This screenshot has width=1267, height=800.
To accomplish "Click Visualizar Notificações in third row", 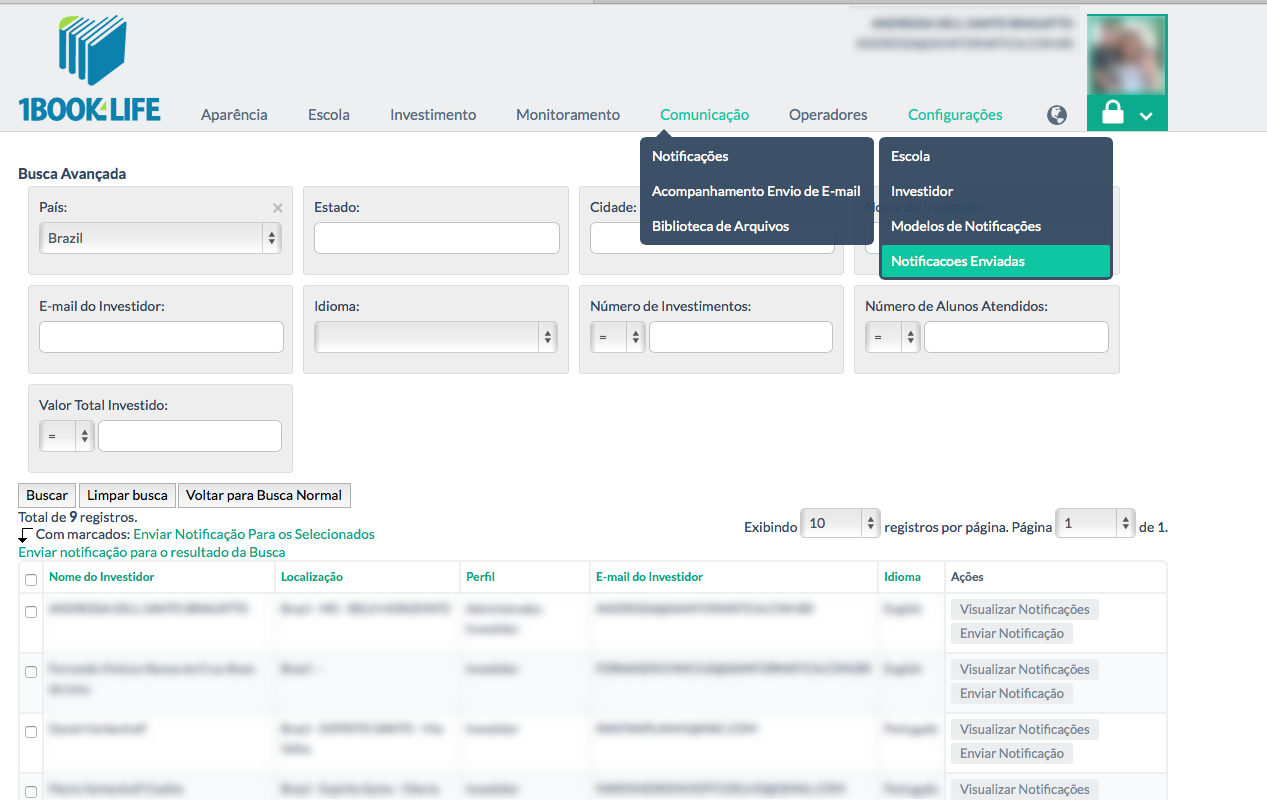I will pos(1025,729).
